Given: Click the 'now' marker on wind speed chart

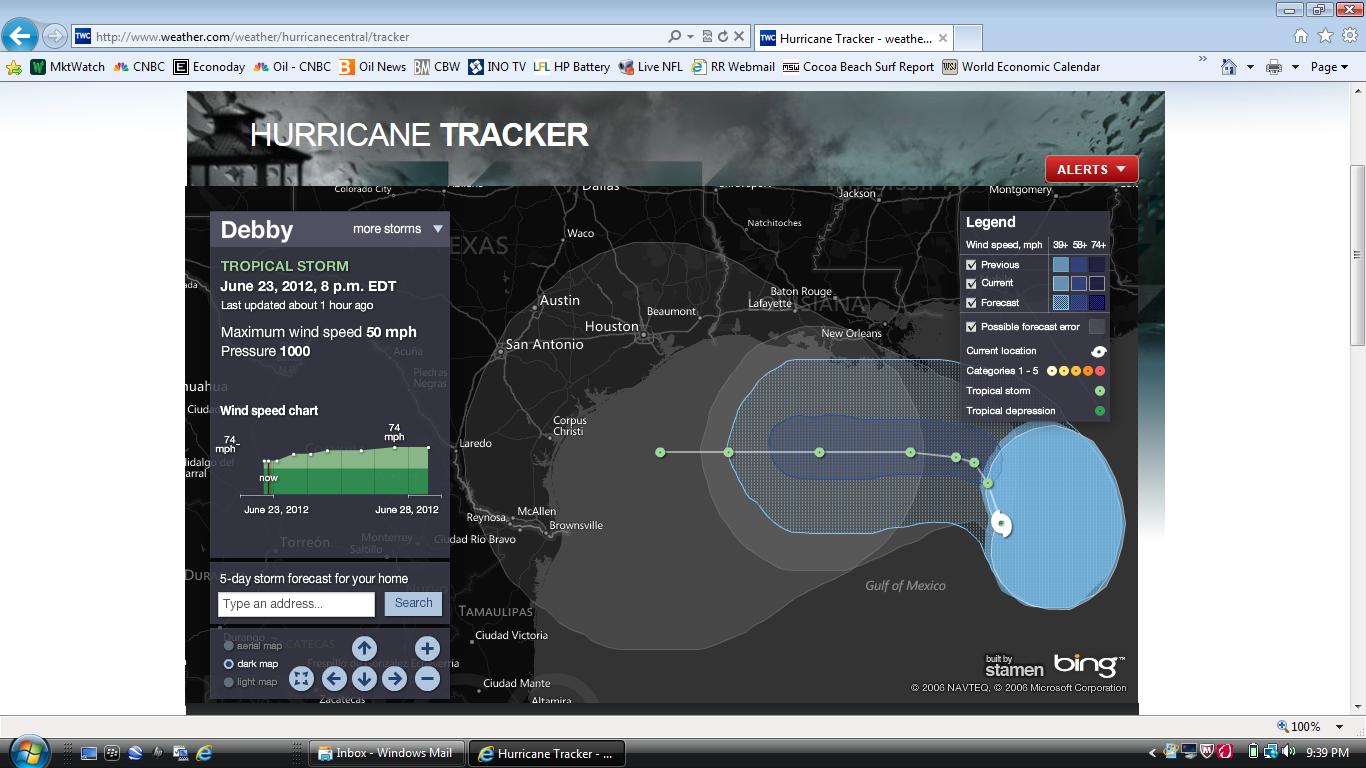Looking at the screenshot, I should tap(268, 478).
